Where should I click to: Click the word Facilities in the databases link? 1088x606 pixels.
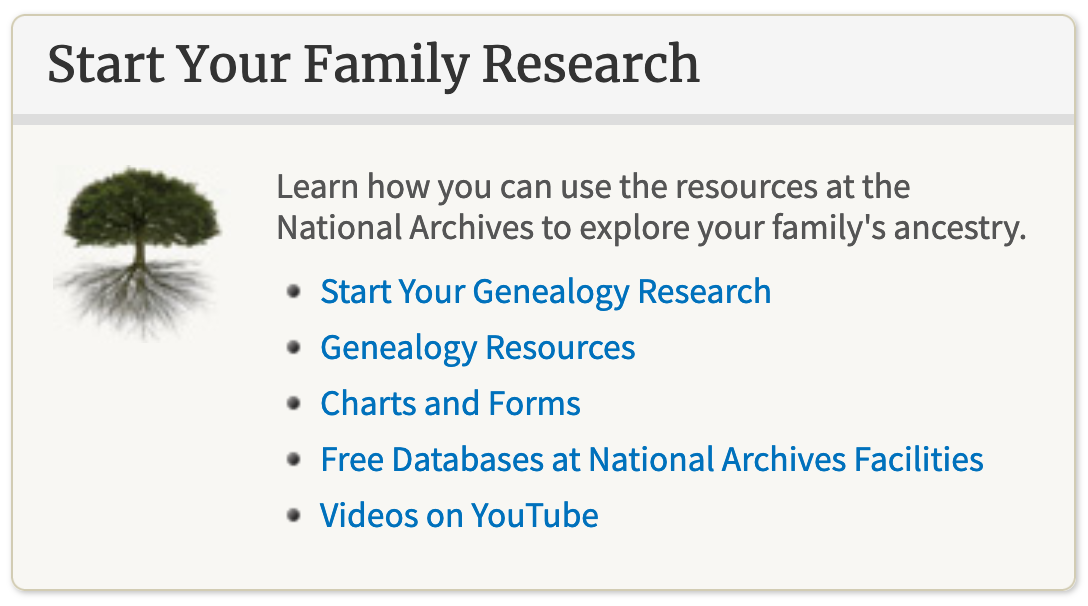click(x=919, y=460)
